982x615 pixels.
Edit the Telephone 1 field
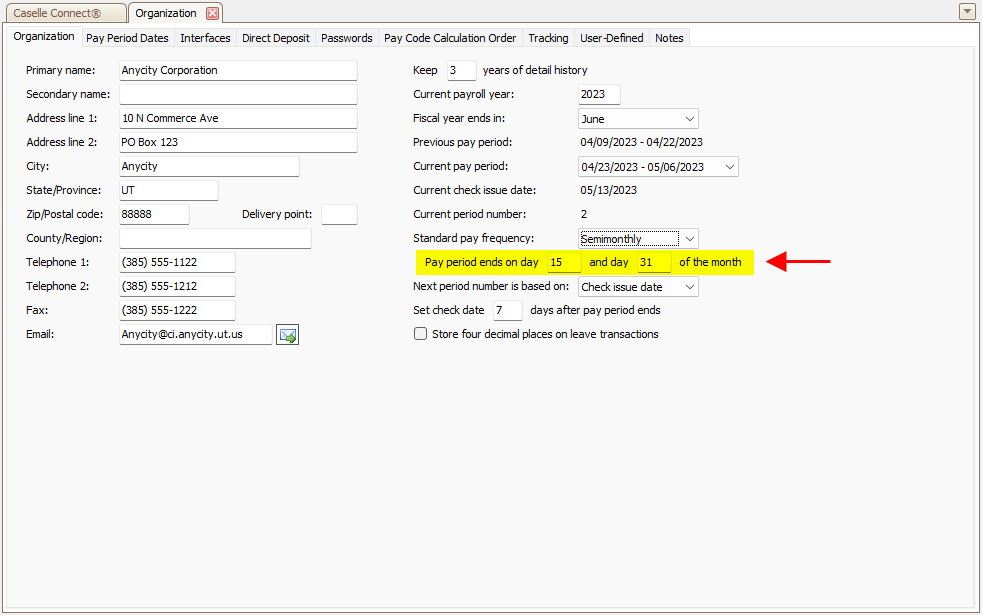click(x=177, y=262)
